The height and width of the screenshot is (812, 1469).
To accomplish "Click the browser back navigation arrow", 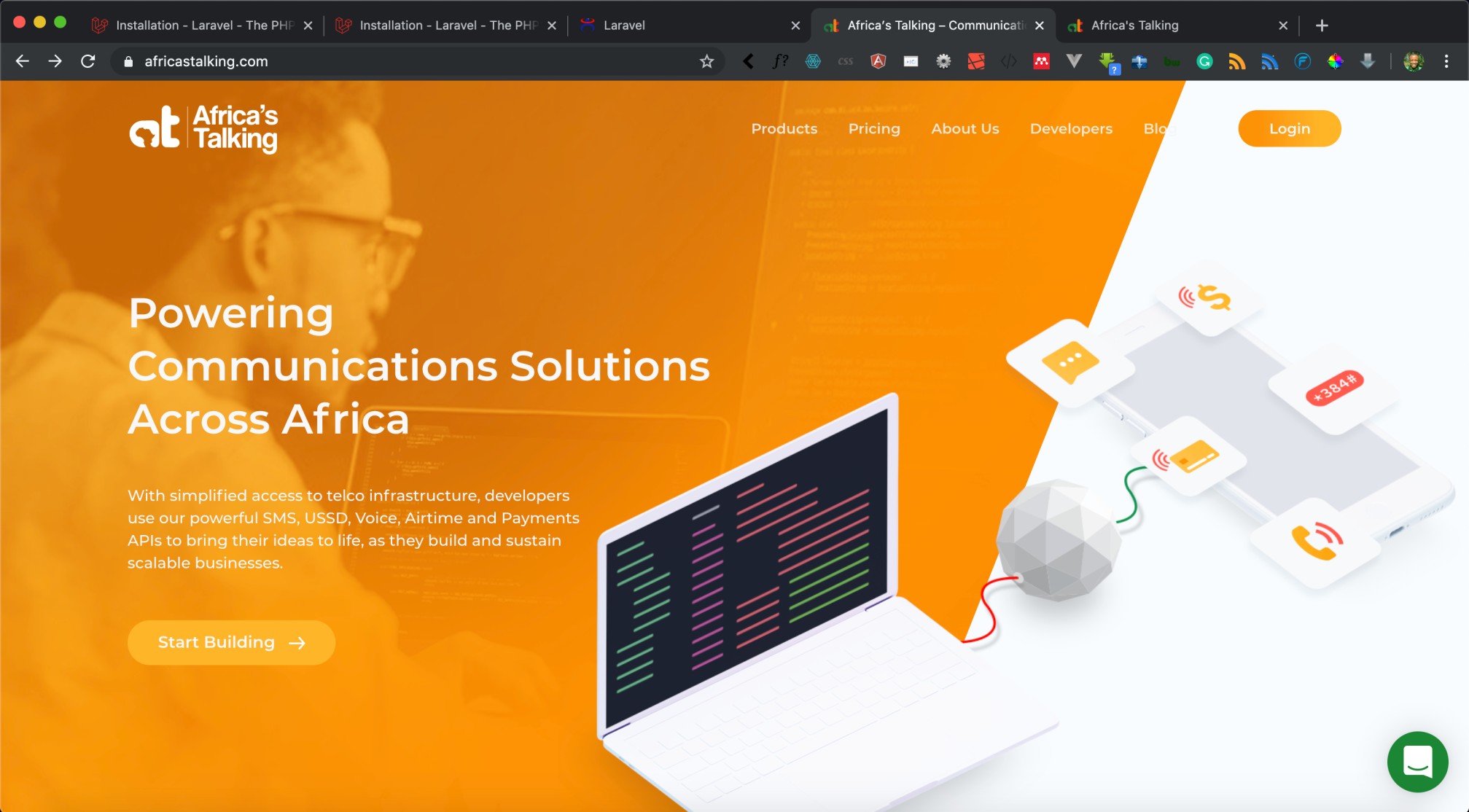I will point(23,61).
